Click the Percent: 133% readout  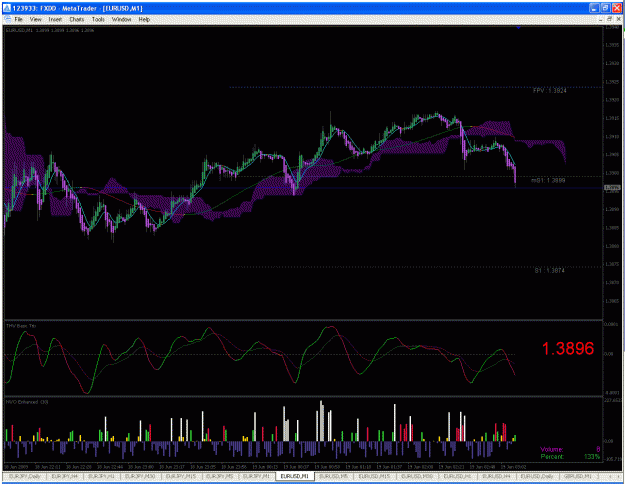tap(570, 457)
